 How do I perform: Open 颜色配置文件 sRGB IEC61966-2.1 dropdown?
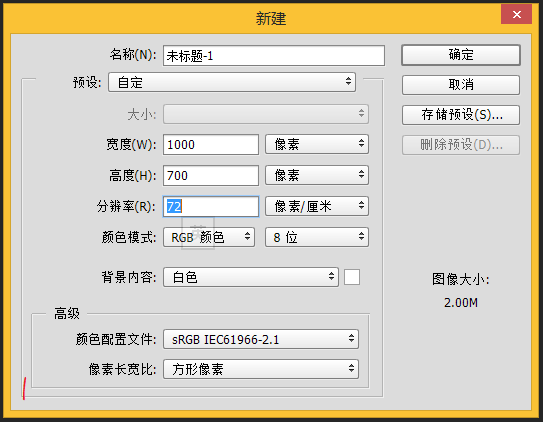coord(261,339)
